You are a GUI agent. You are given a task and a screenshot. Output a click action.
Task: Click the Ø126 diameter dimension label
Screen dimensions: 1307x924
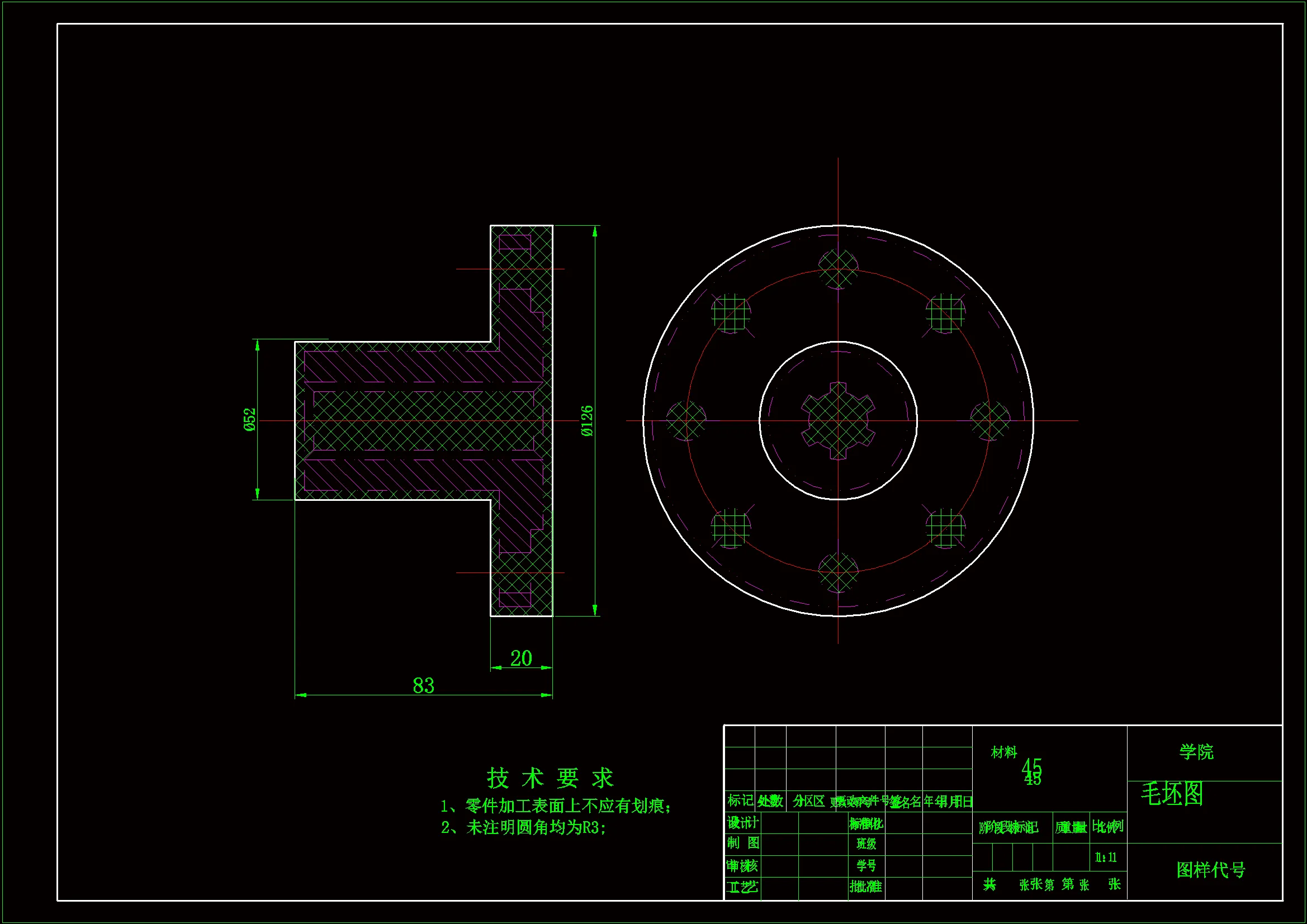587,421
